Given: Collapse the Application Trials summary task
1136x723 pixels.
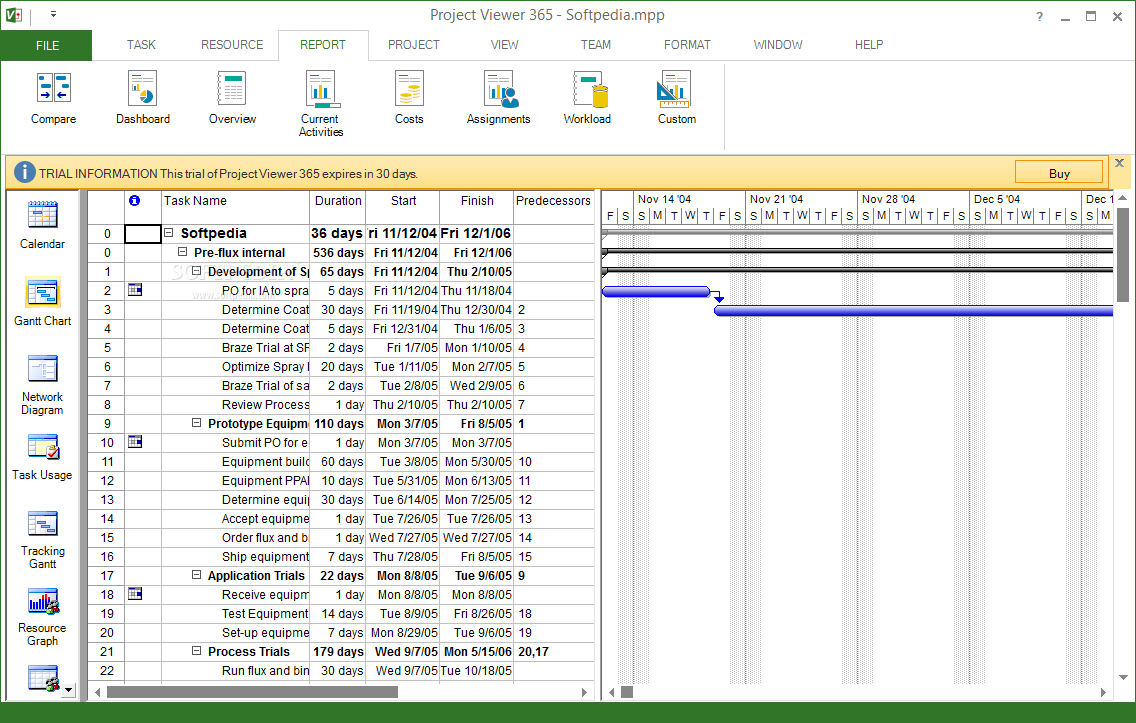Looking at the screenshot, I should click(196, 575).
